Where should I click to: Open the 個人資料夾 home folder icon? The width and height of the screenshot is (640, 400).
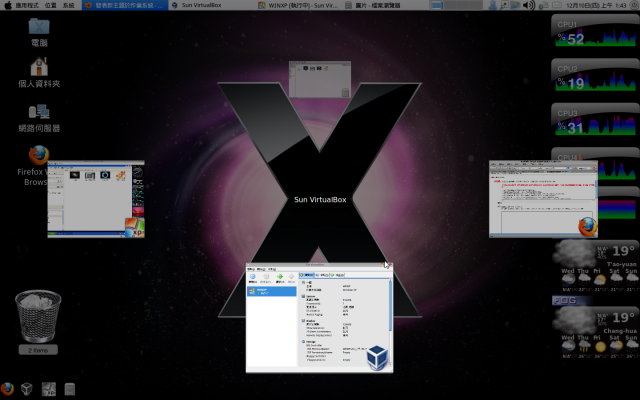pyautogui.click(x=39, y=72)
